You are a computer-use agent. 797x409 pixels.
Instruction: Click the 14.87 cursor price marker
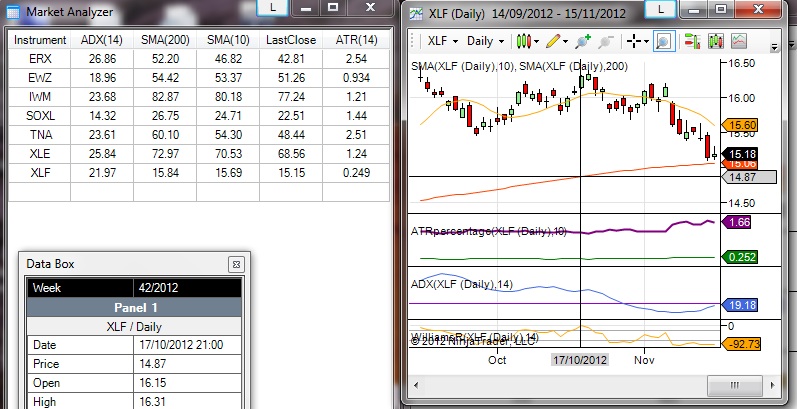click(749, 177)
